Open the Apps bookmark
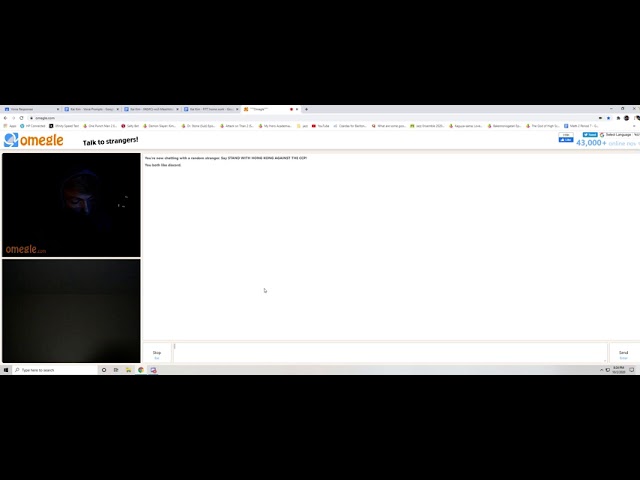640x480 pixels. pos(10,126)
